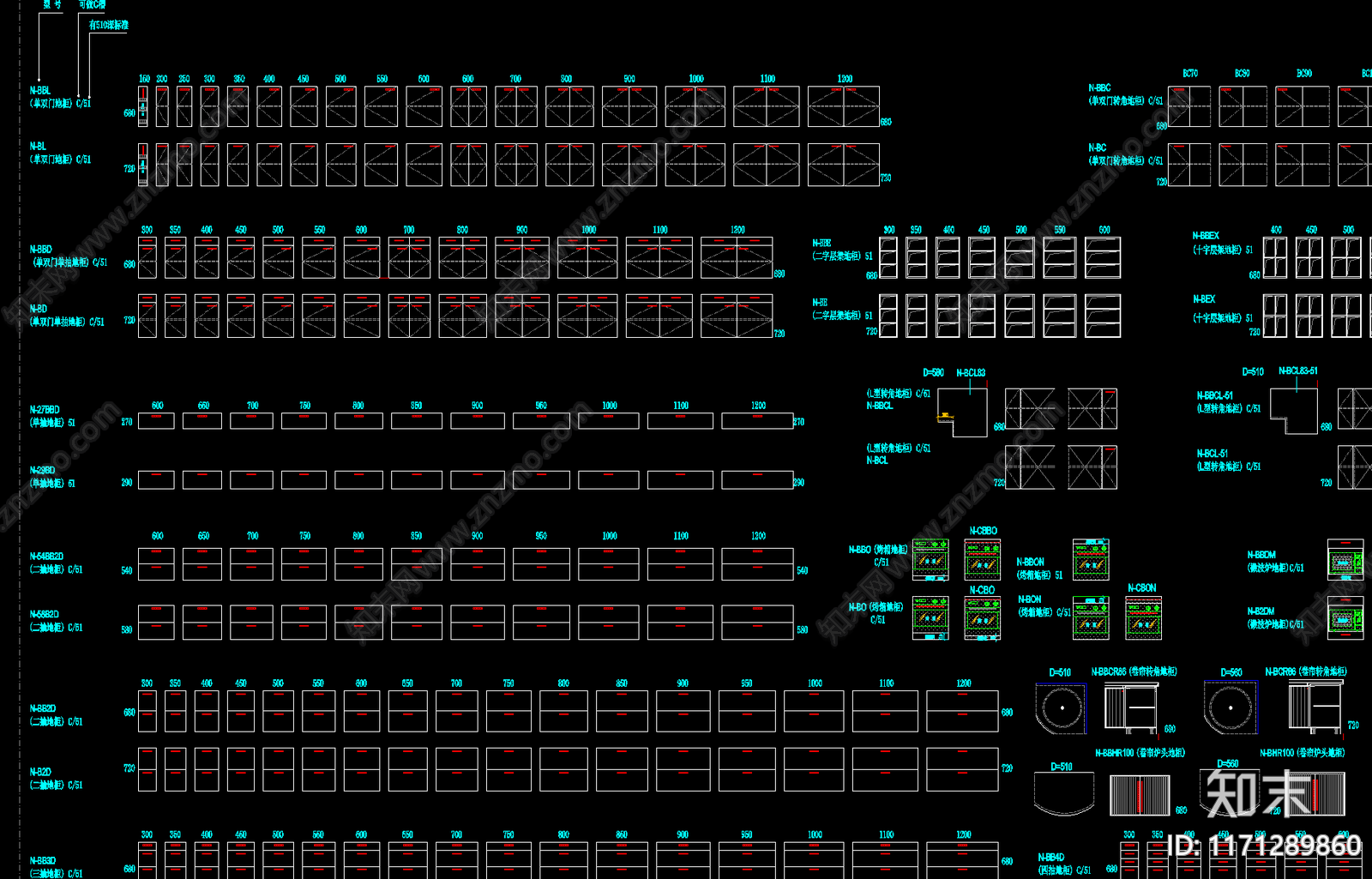
Task: Select N-BBCR66 corner cabinet elevation
Action: click(x=1130, y=708)
